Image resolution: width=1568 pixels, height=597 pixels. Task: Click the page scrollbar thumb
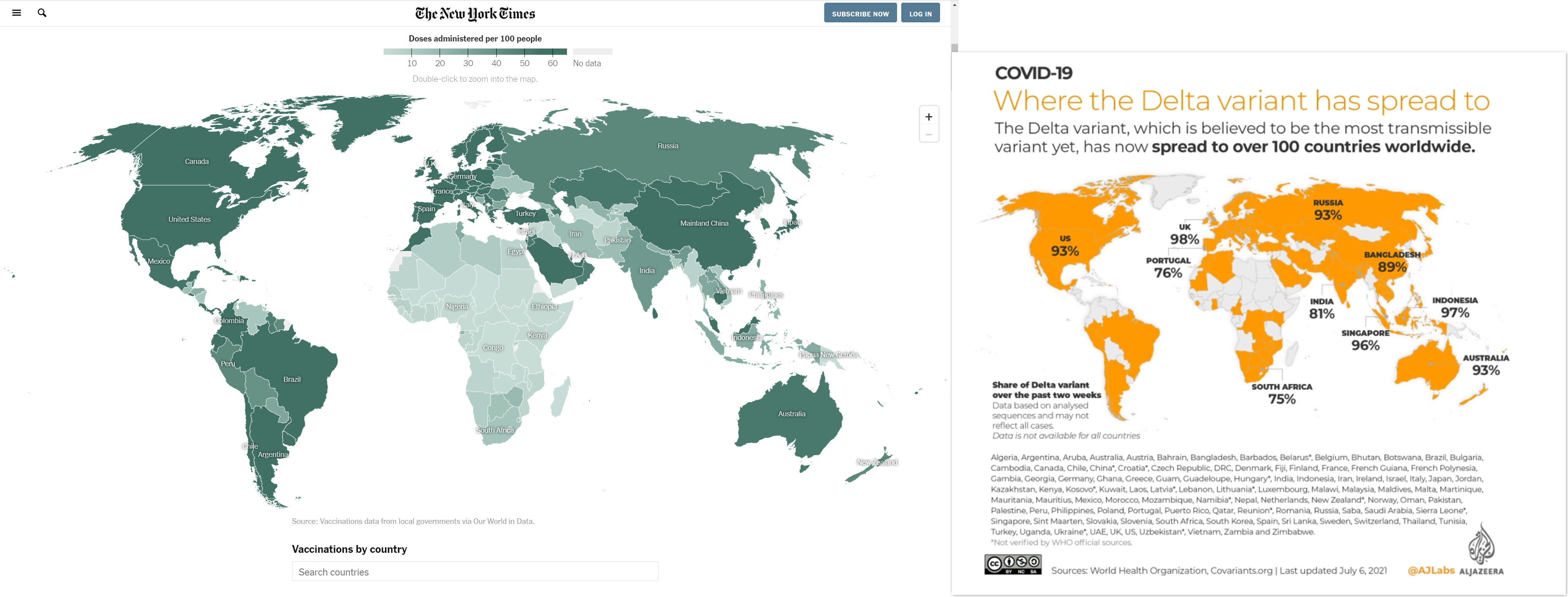[x=954, y=47]
